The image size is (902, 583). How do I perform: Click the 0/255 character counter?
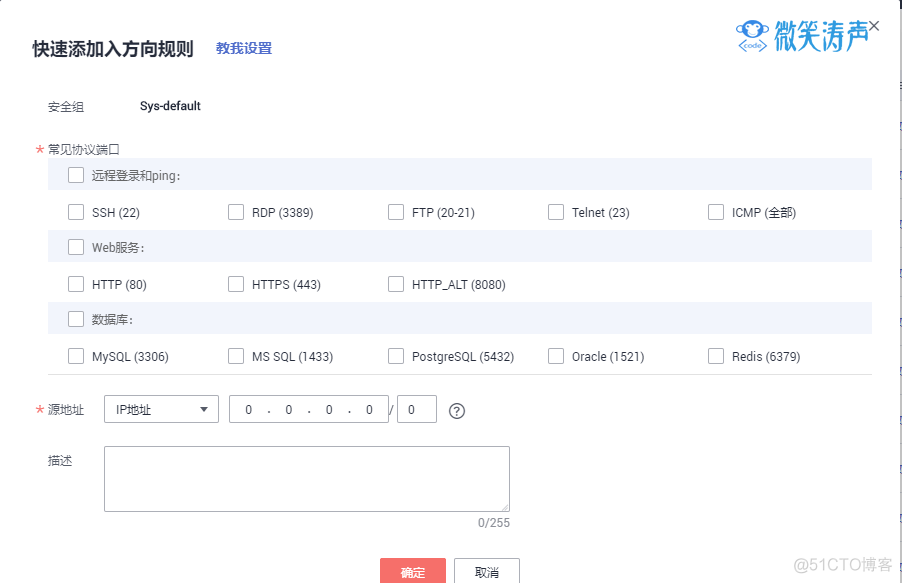tap(494, 523)
